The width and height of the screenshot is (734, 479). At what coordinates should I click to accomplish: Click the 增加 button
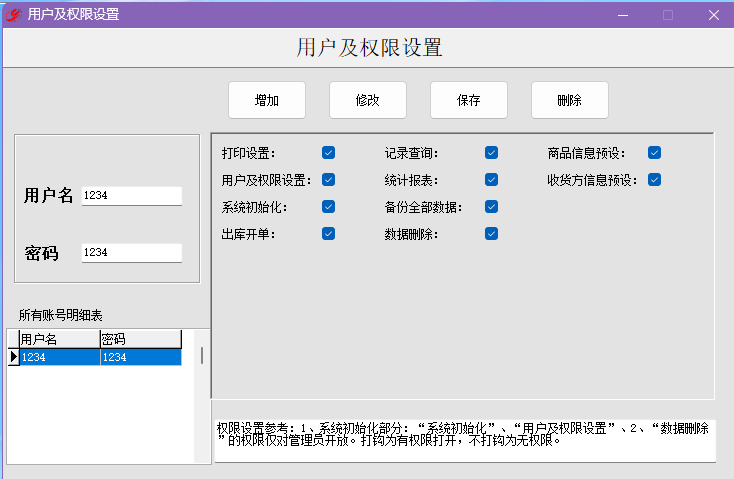[267, 100]
